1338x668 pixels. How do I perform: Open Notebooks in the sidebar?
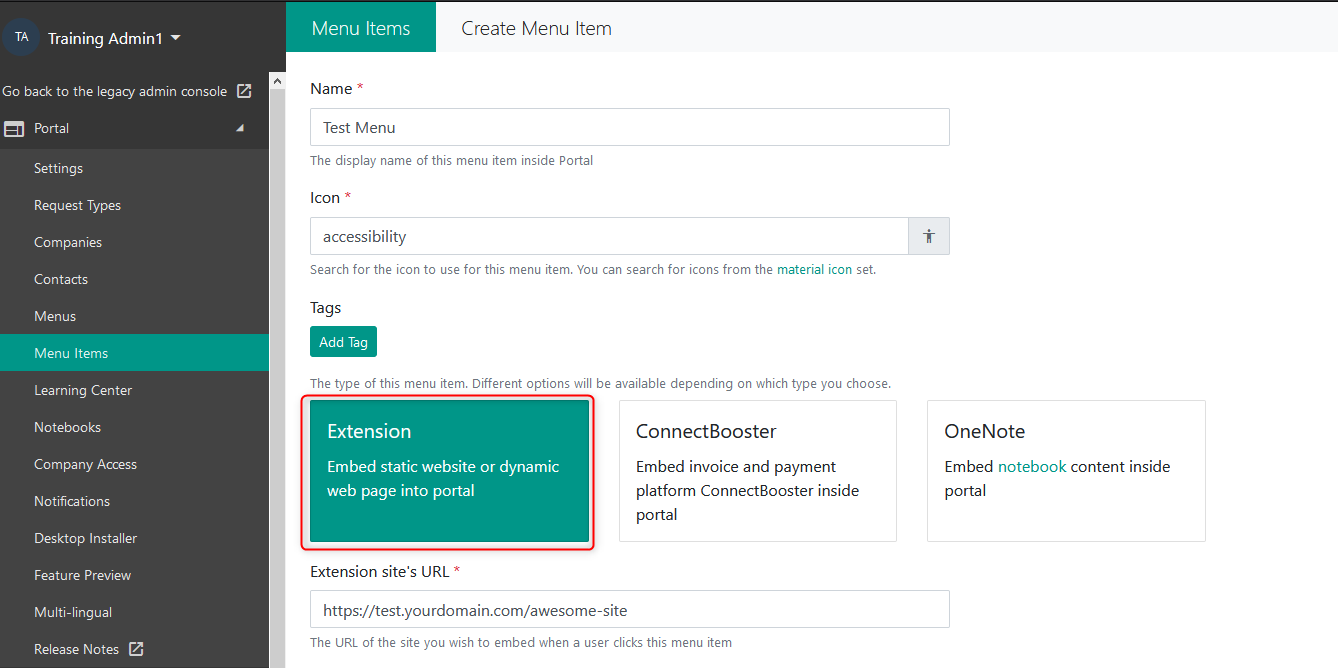[x=134, y=427]
